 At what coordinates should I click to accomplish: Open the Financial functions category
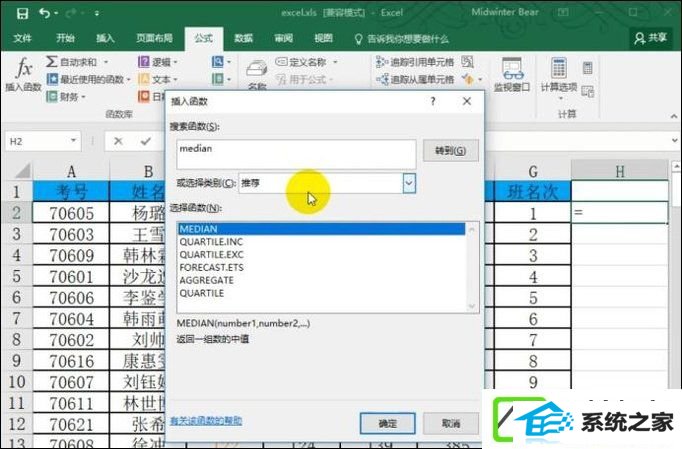coord(65,97)
